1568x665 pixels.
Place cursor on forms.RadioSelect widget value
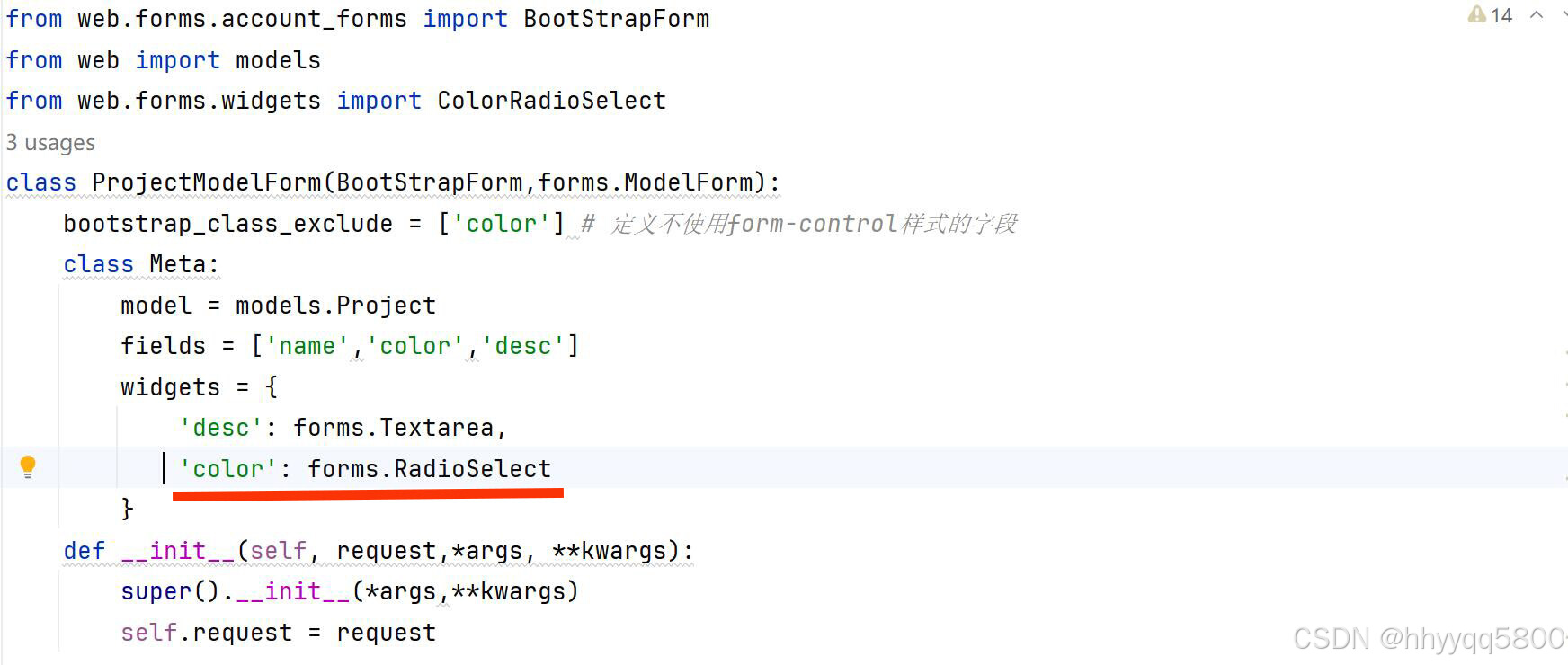pos(429,469)
